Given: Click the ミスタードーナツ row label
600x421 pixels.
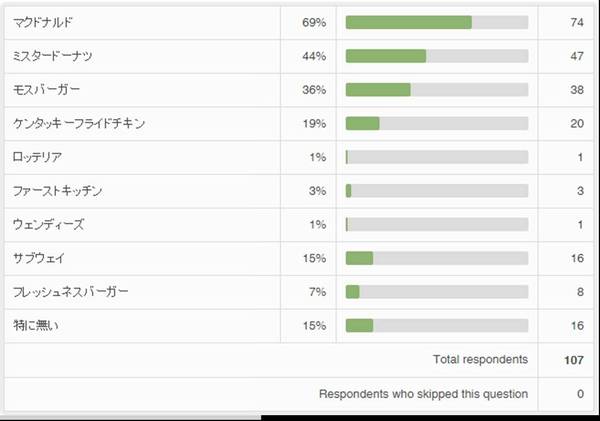Looking at the screenshot, I should 55,56.
